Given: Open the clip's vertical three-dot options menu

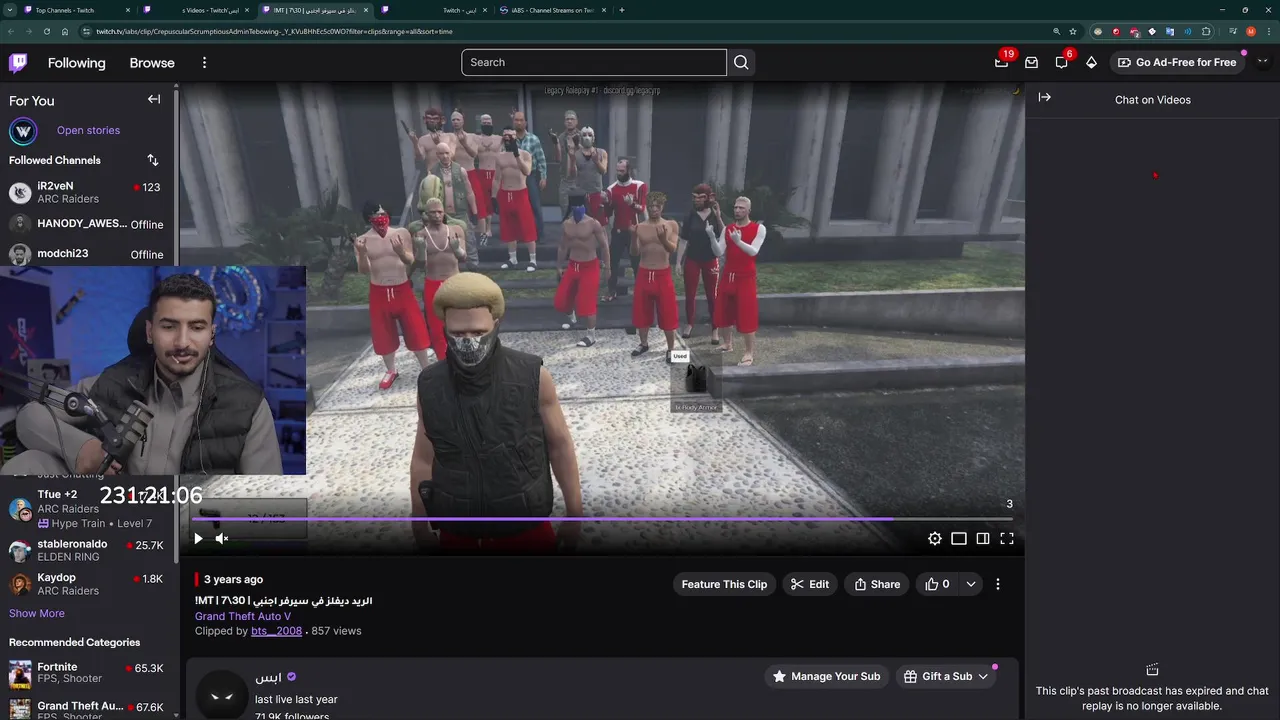Looking at the screenshot, I should [x=998, y=584].
